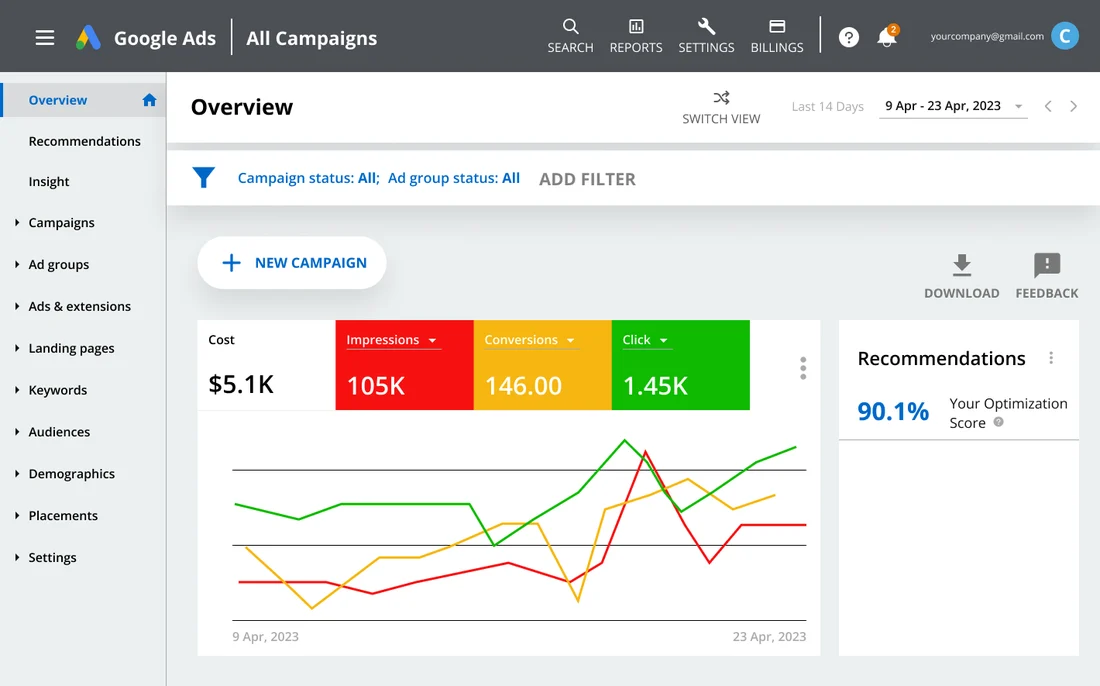
Task: Click the blue filter funnel icon
Action: click(203, 177)
